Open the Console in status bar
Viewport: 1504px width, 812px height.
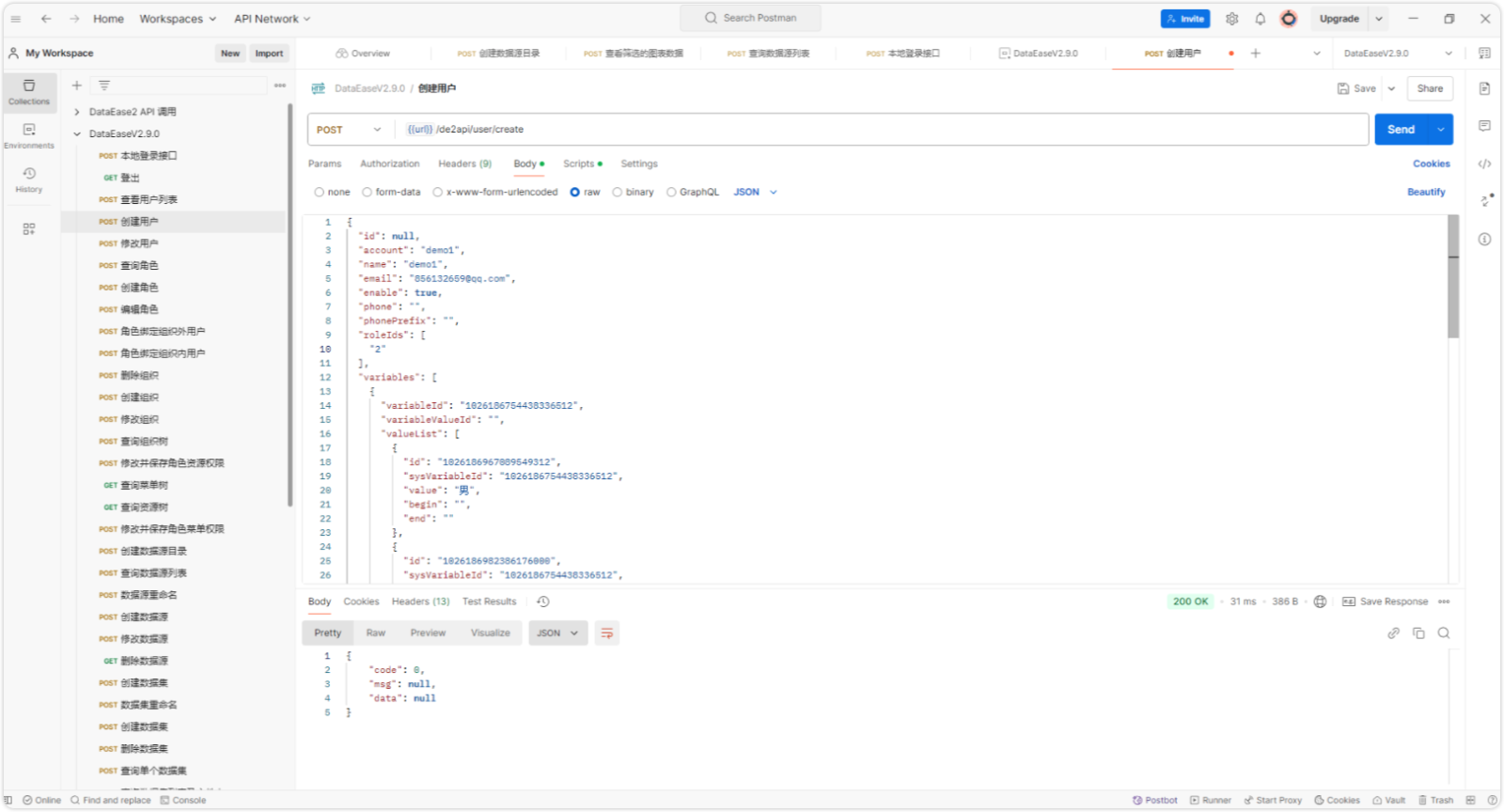(x=183, y=801)
